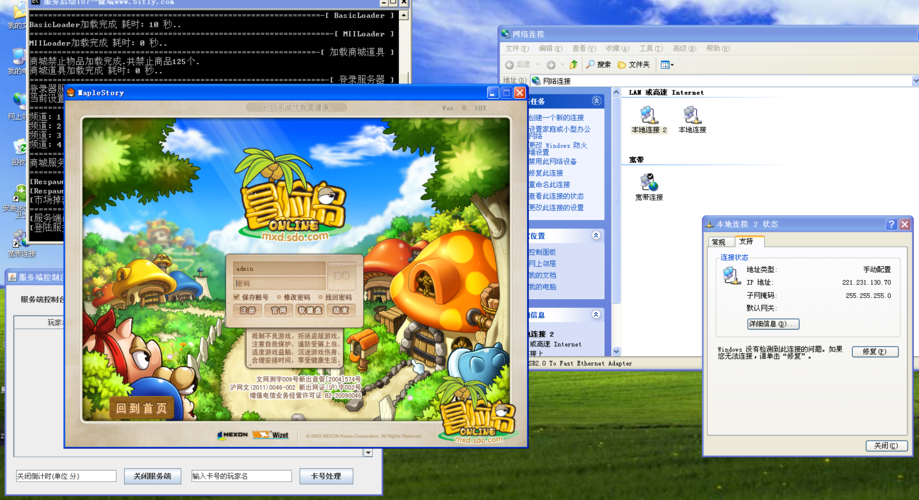Click the scroll up arrow of console window
The height and width of the screenshot is (500, 919).
coord(404,15)
